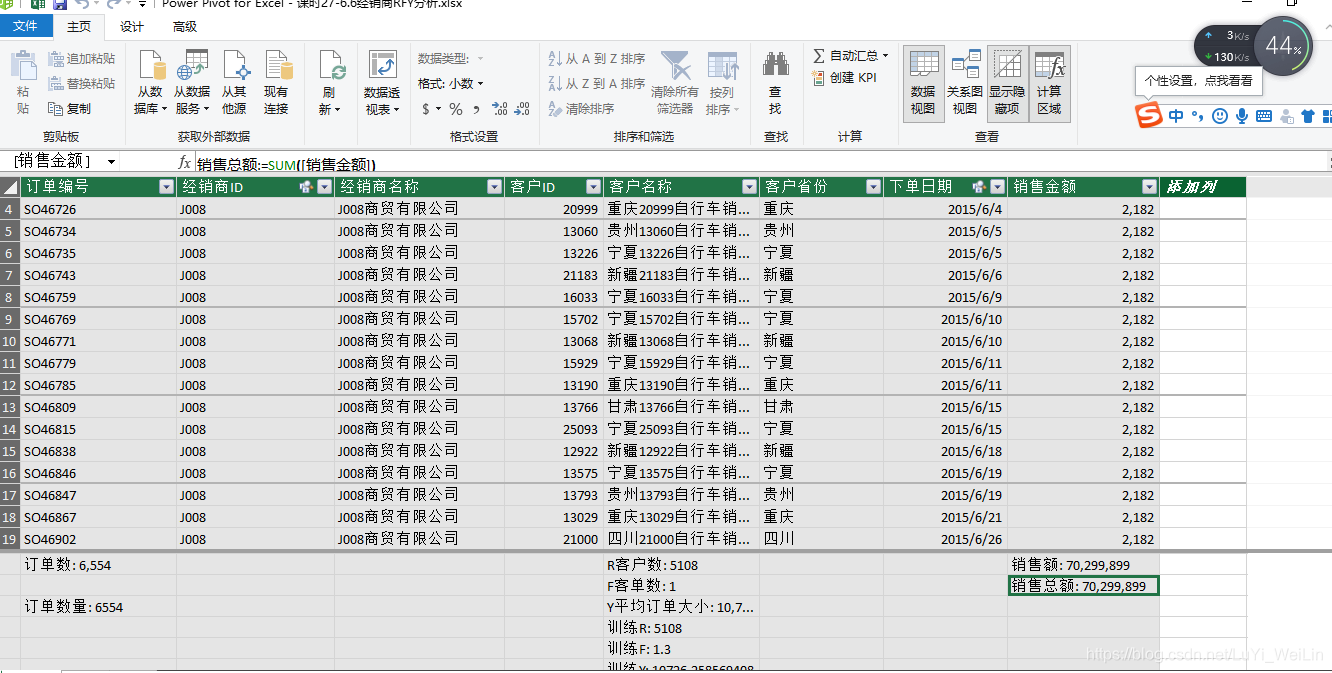Open filter dropdown on 客户省份 column
1332x673 pixels.
pyautogui.click(x=873, y=187)
